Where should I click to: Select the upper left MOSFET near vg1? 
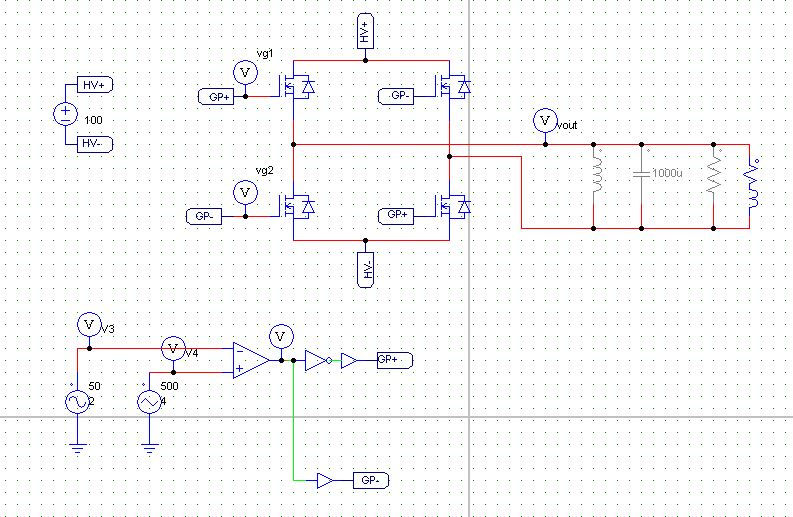click(297, 87)
